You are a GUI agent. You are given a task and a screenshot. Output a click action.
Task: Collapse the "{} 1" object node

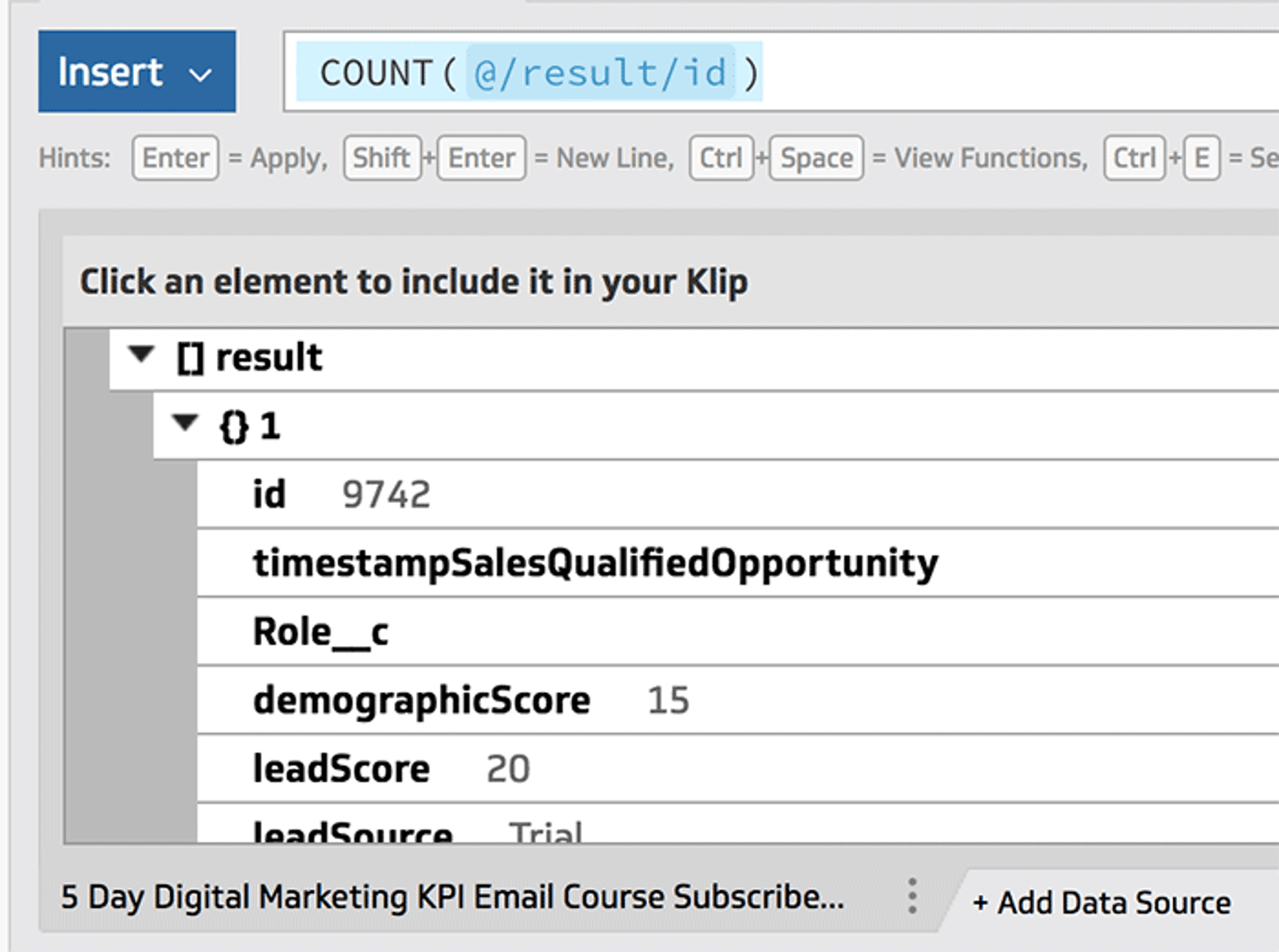(x=185, y=424)
